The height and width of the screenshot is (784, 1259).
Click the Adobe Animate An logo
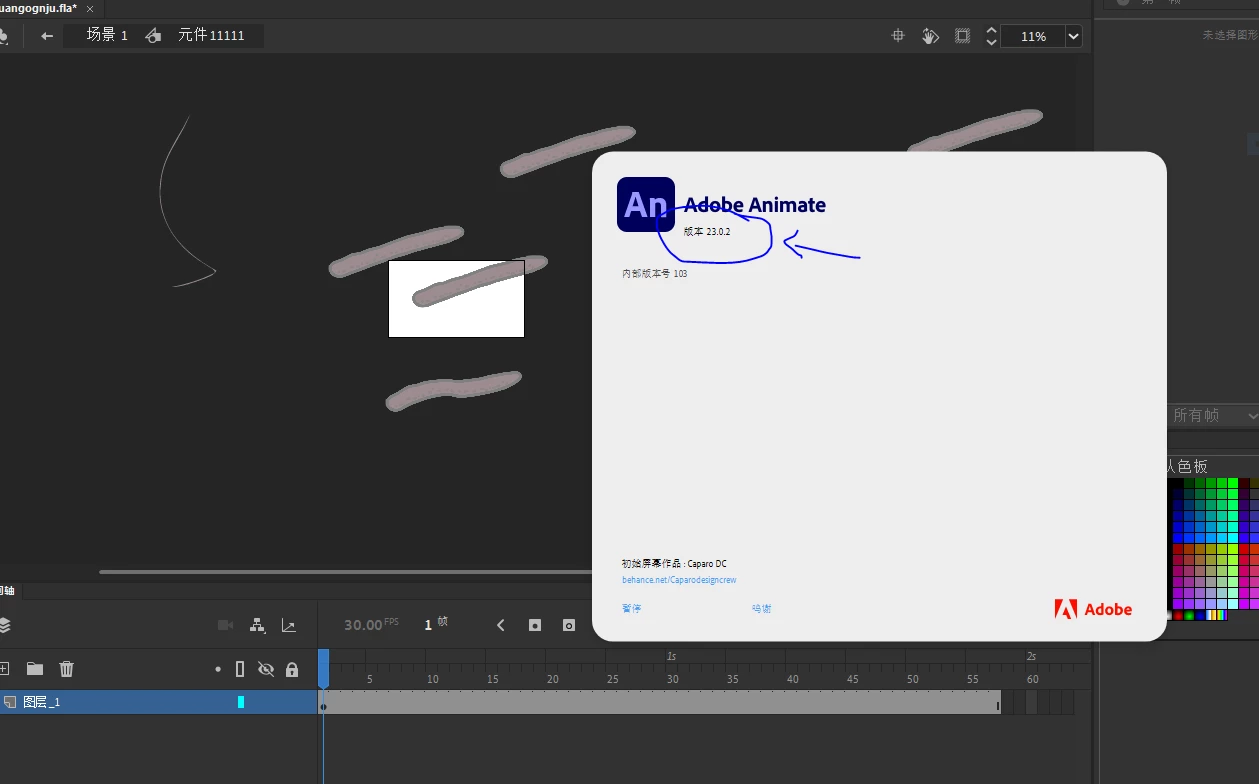646,204
